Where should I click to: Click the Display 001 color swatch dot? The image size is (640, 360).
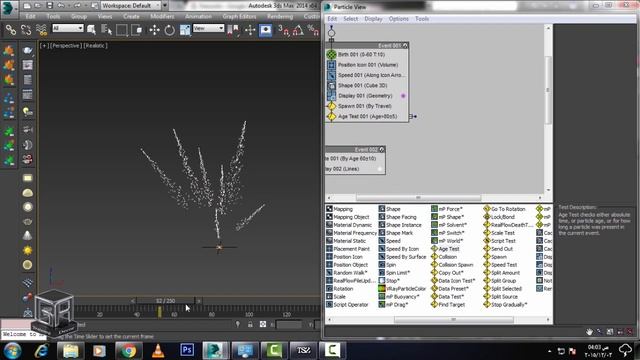[x=403, y=96]
